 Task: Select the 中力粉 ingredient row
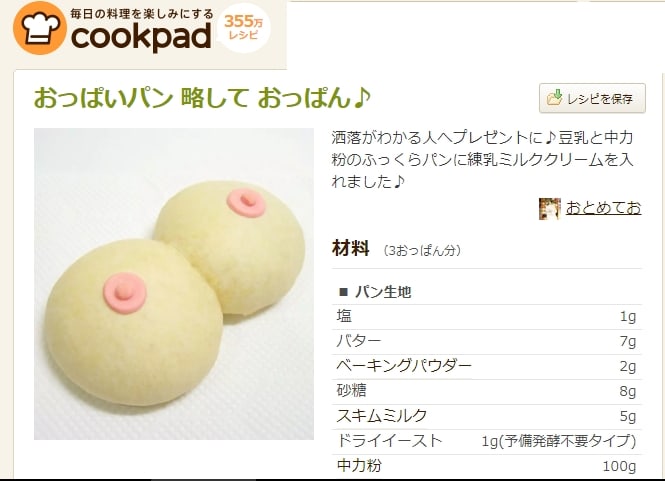486,466
